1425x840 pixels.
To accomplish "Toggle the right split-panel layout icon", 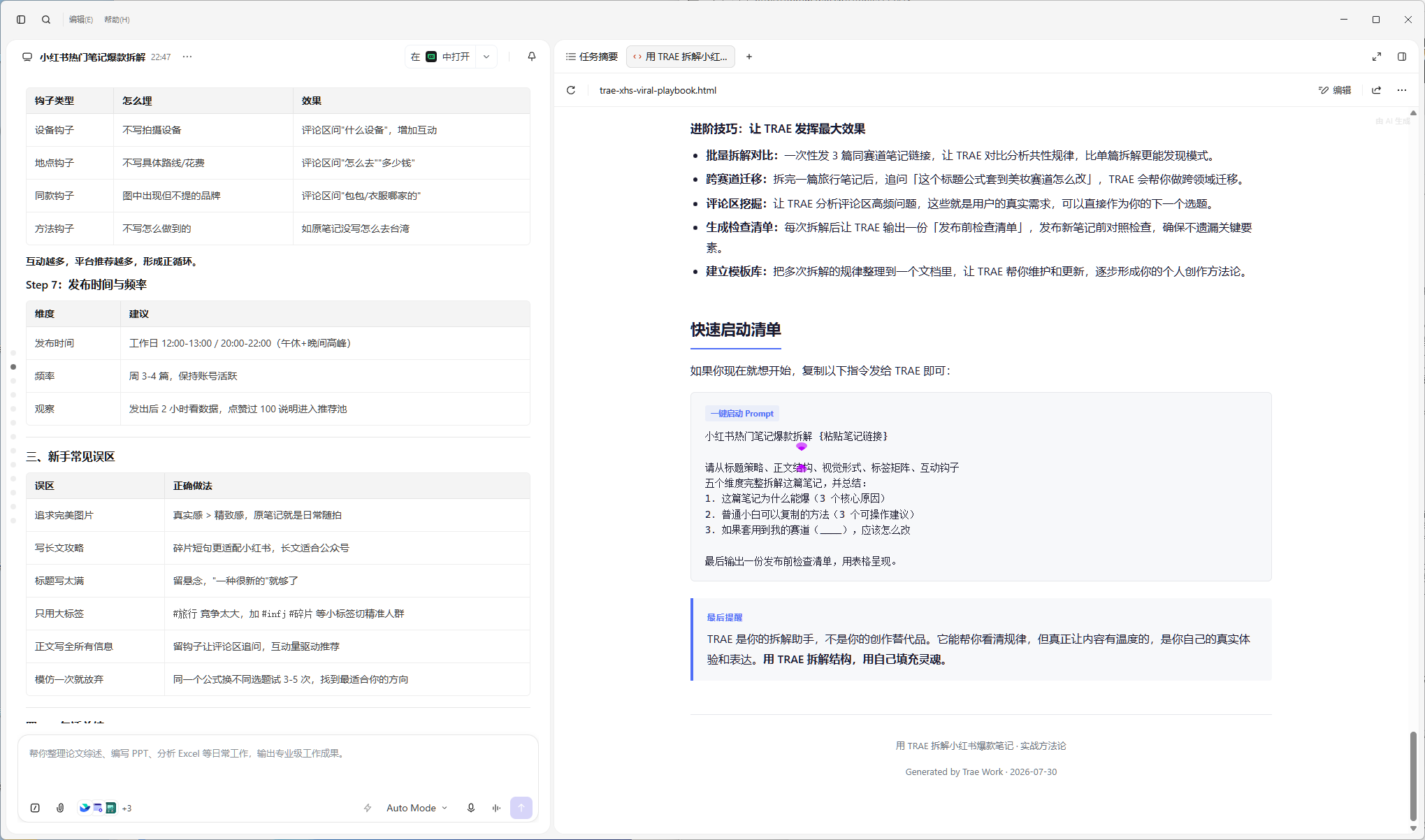I will [x=1402, y=57].
